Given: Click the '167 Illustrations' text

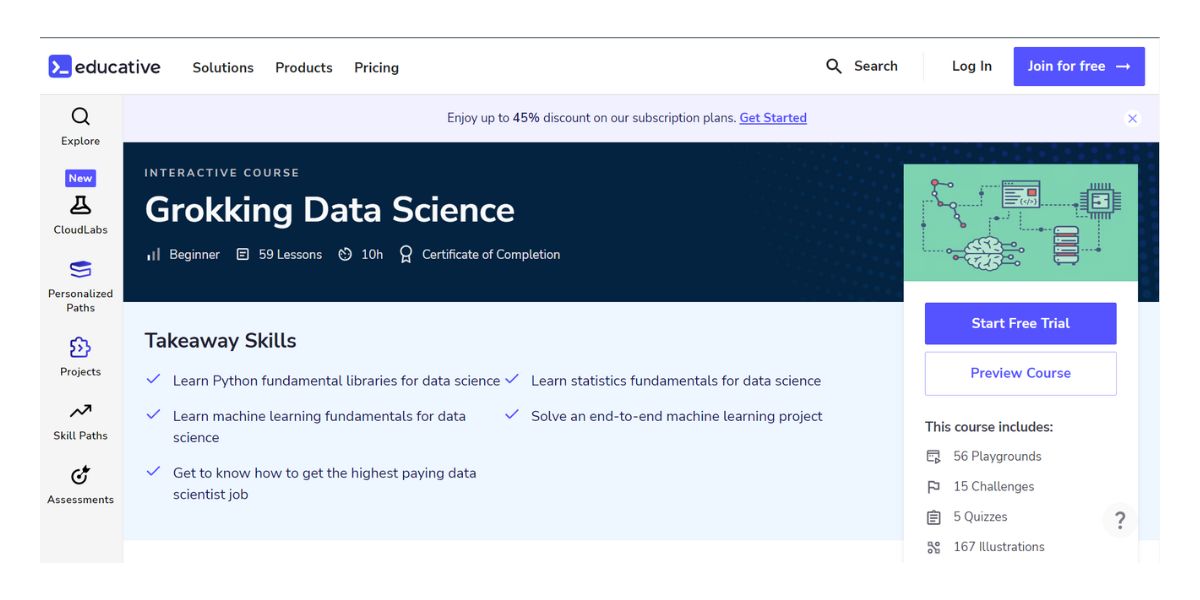Looking at the screenshot, I should coord(999,547).
